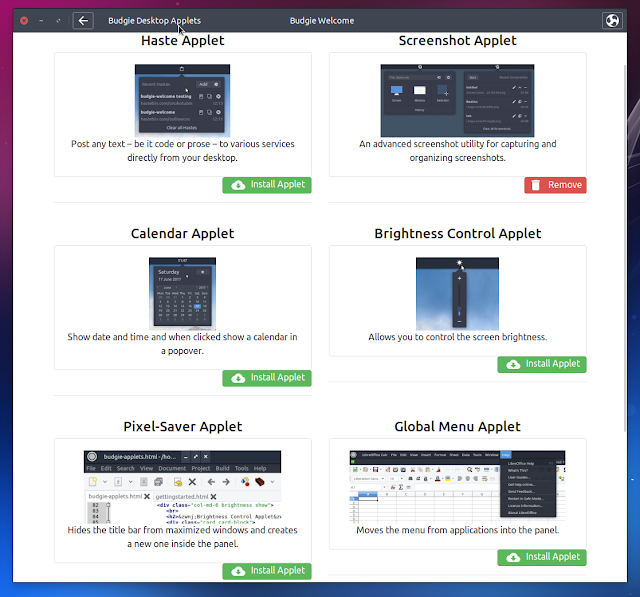Click the Budgie Desktop Applets title text
The width and height of the screenshot is (640, 597).
[154, 21]
